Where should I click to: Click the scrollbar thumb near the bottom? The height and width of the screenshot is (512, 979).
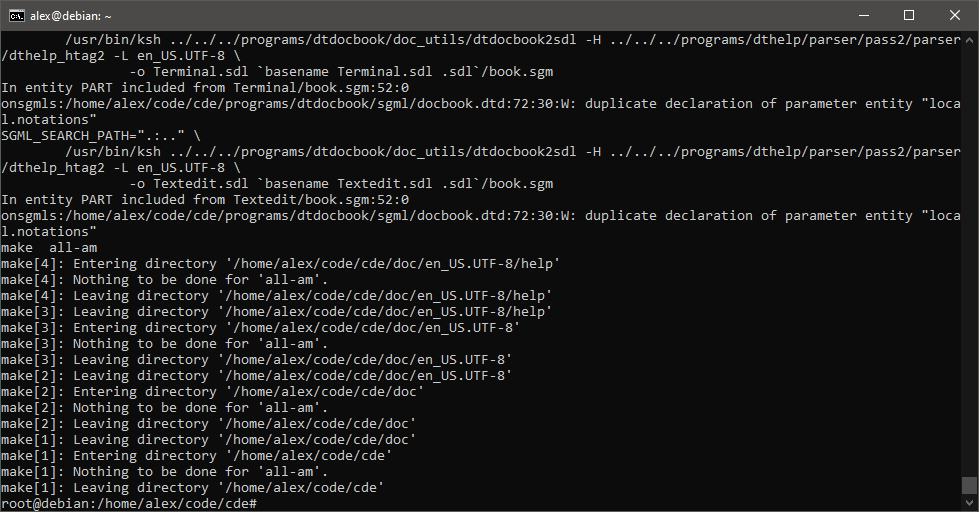click(x=969, y=485)
